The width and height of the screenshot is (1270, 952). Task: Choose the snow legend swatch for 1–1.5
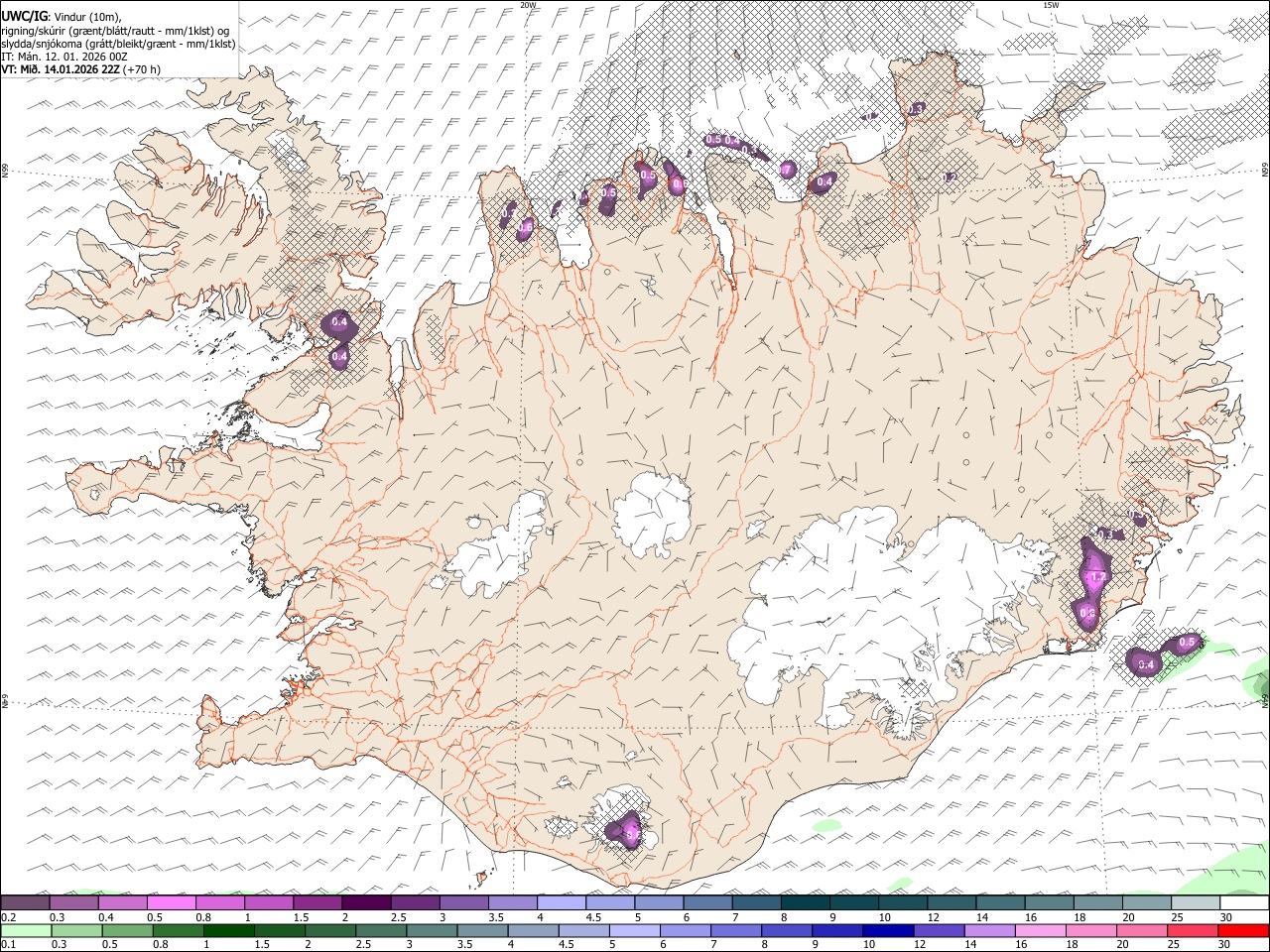[269, 903]
